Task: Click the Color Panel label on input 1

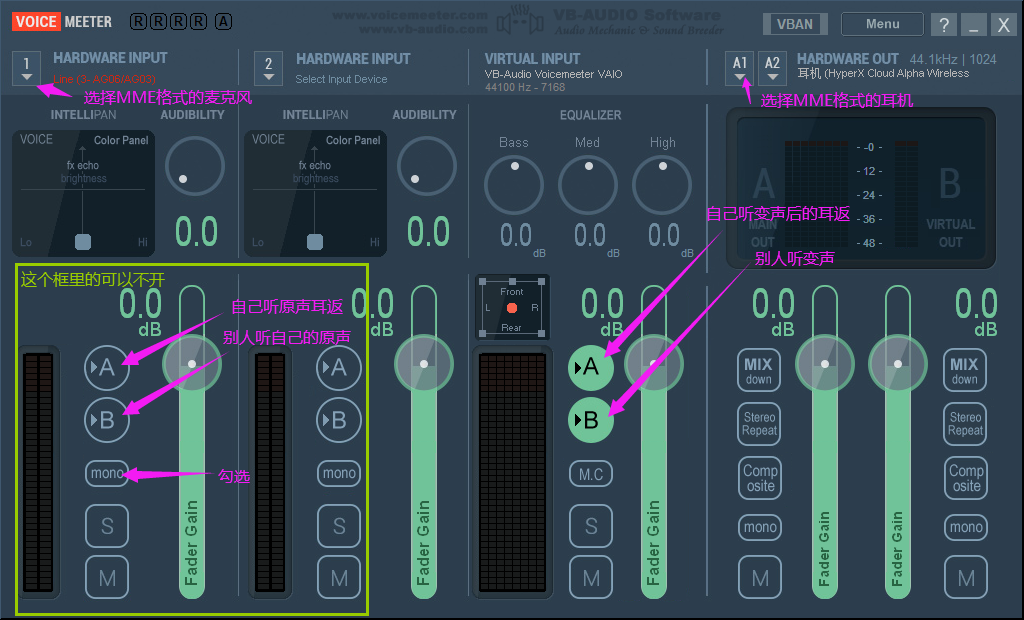Action: click(121, 140)
